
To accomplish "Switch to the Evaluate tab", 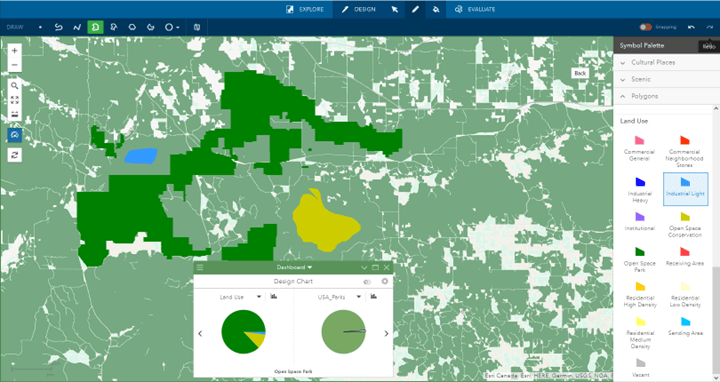I will (475, 9).
